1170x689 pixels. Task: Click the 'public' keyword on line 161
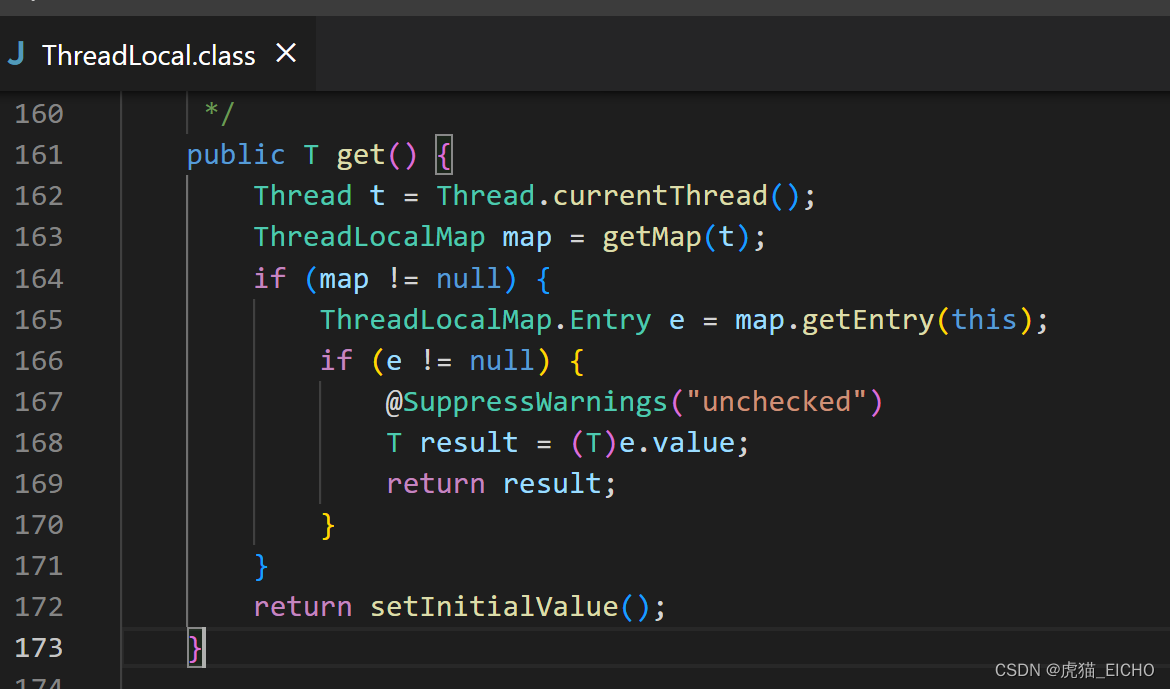tap(236, 155)
